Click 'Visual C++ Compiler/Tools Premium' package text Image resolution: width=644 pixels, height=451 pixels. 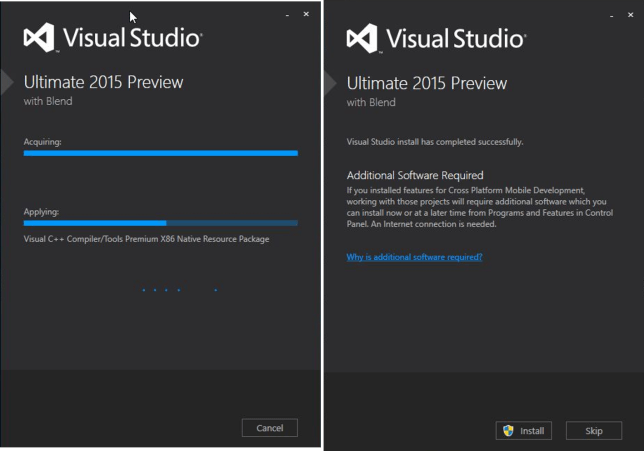(x=146, y=239)
